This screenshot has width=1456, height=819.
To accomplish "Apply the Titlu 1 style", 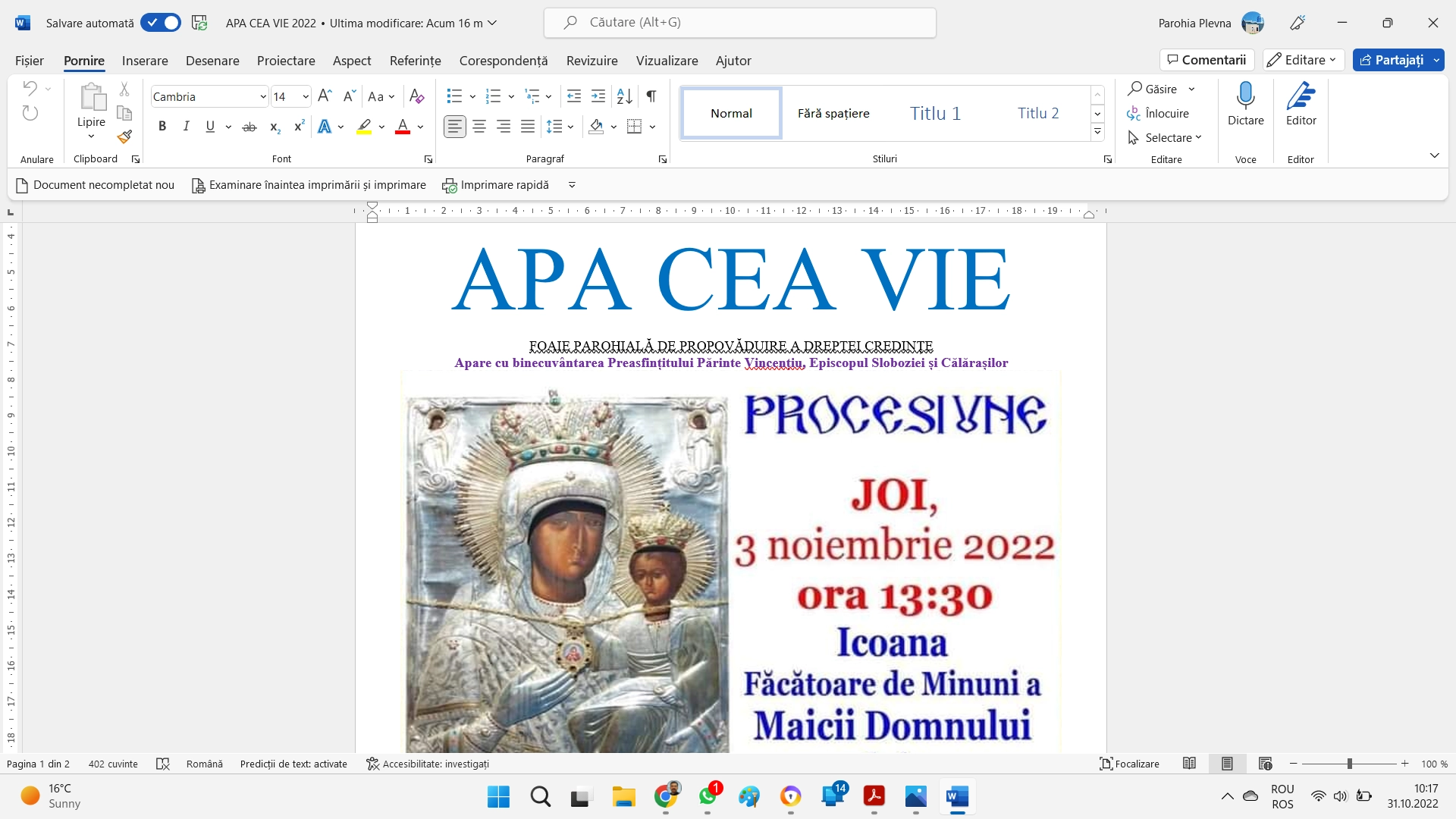I will pyautogui.click(x=935, y=114).
